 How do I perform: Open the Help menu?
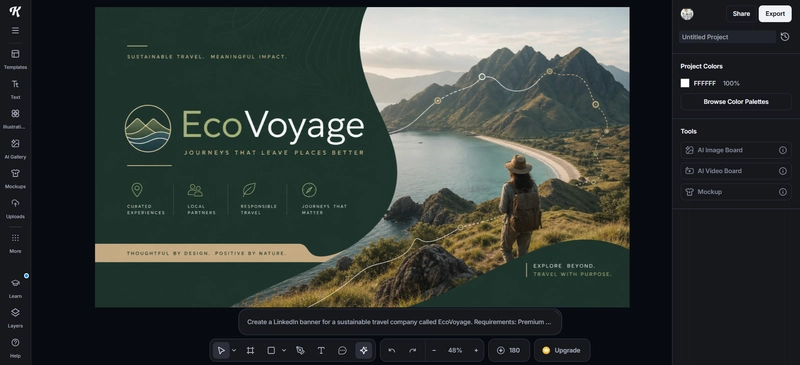tap(15, 347)
